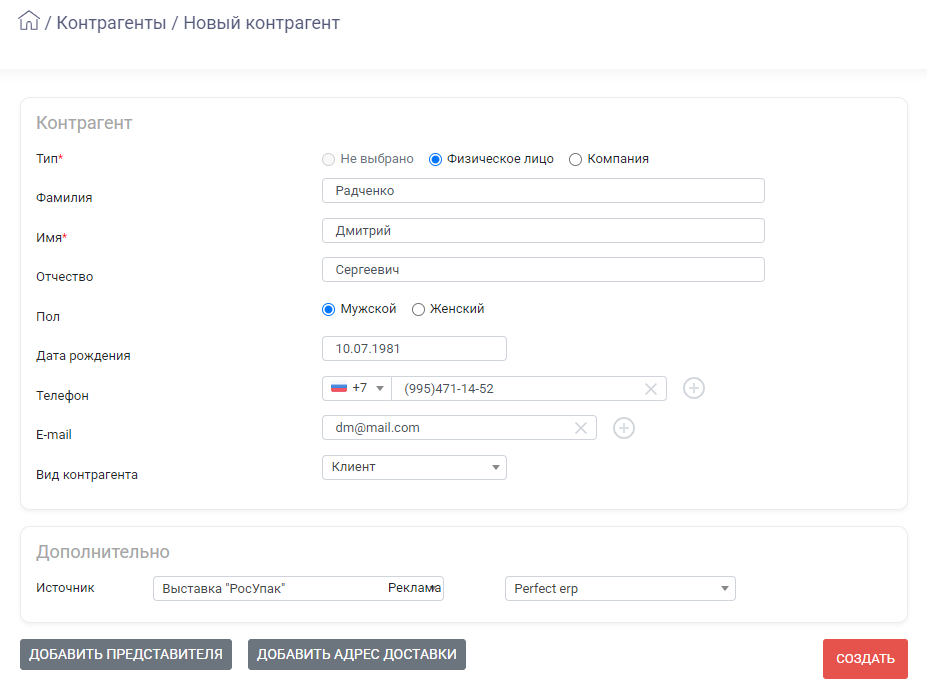The width and height of the screenshot is (927, 695).
Task: Select the Физическое лицо radio option
Action: pyautogui.click(x=435, y=160)
